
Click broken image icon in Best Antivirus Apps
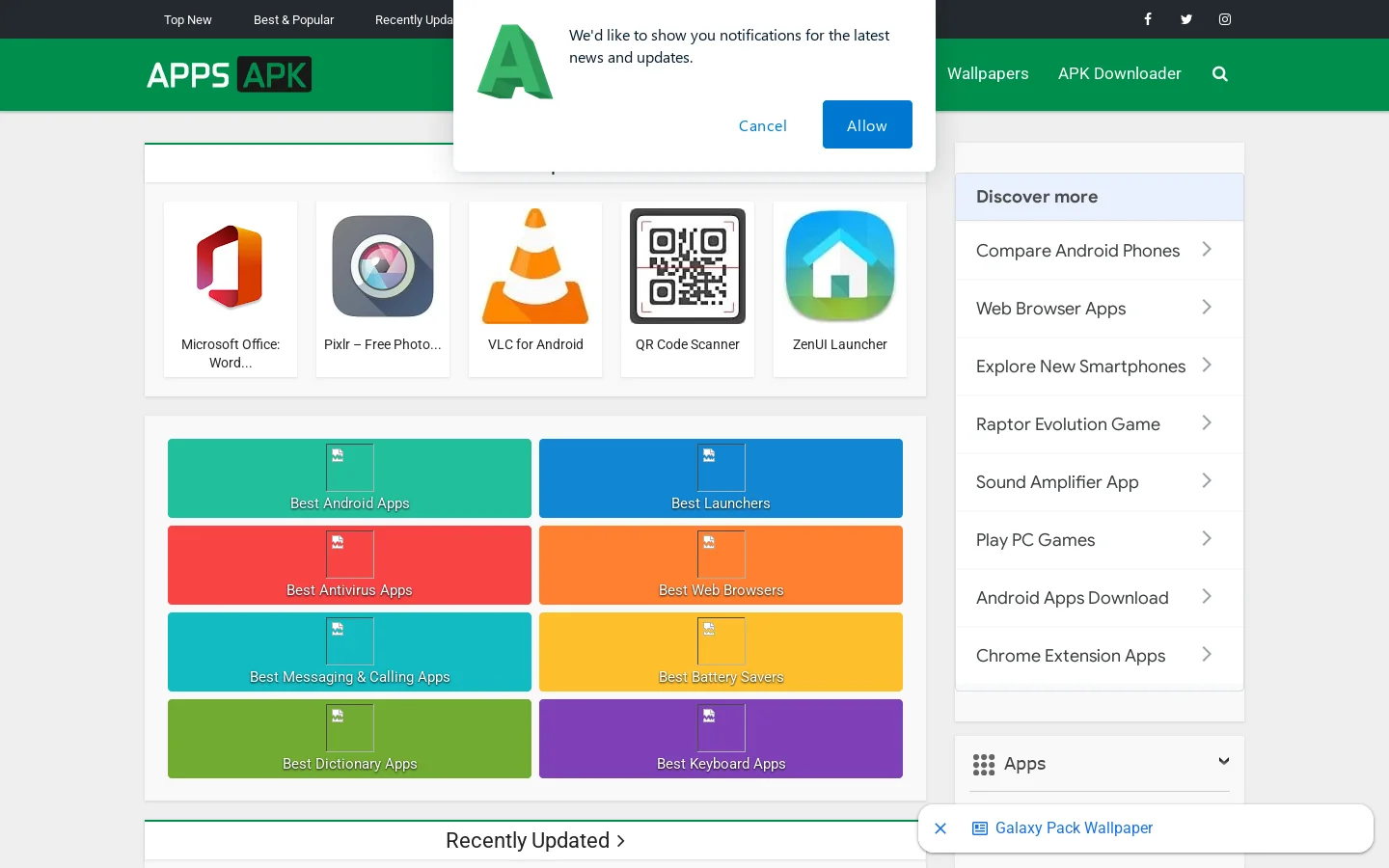pos(350,555)
